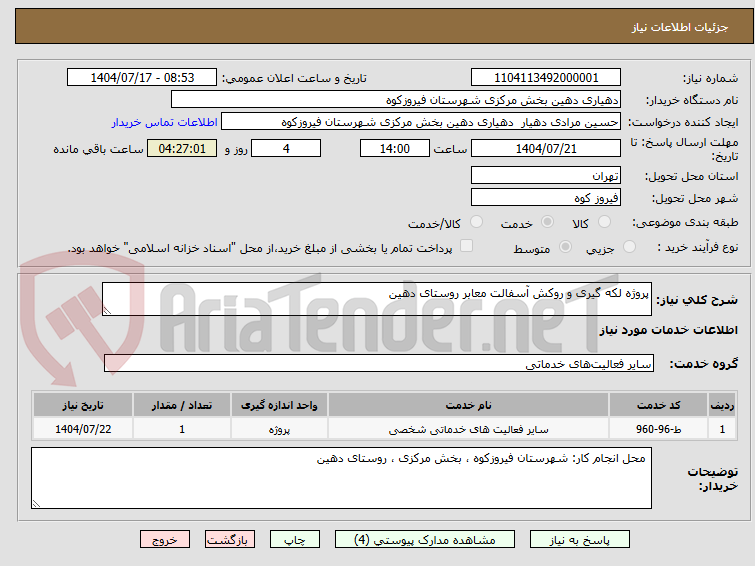755x566 pixels.
Task: Click the service code cell ط-96-960
Action: point(658,429)
